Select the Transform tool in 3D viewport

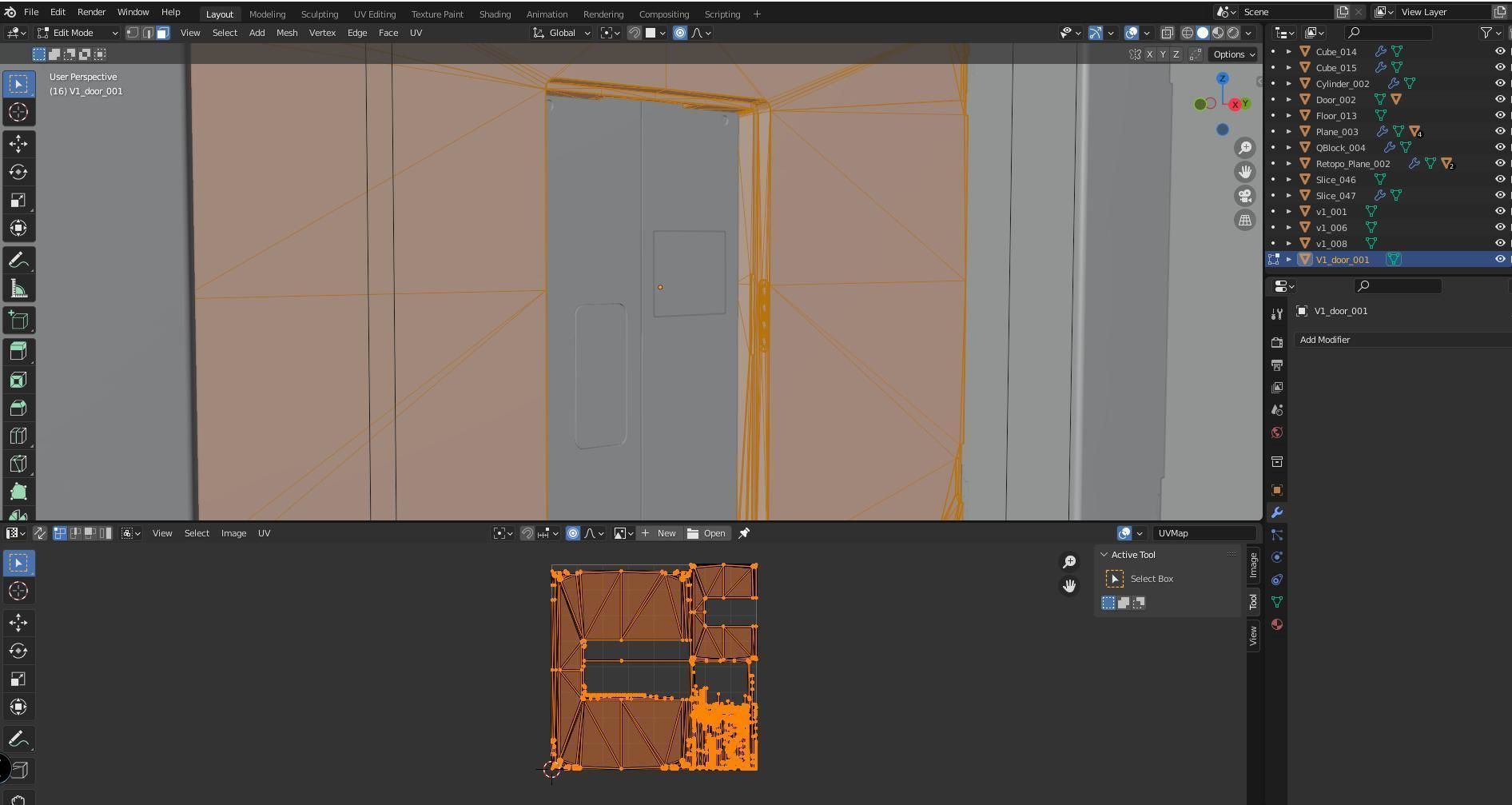18,228
